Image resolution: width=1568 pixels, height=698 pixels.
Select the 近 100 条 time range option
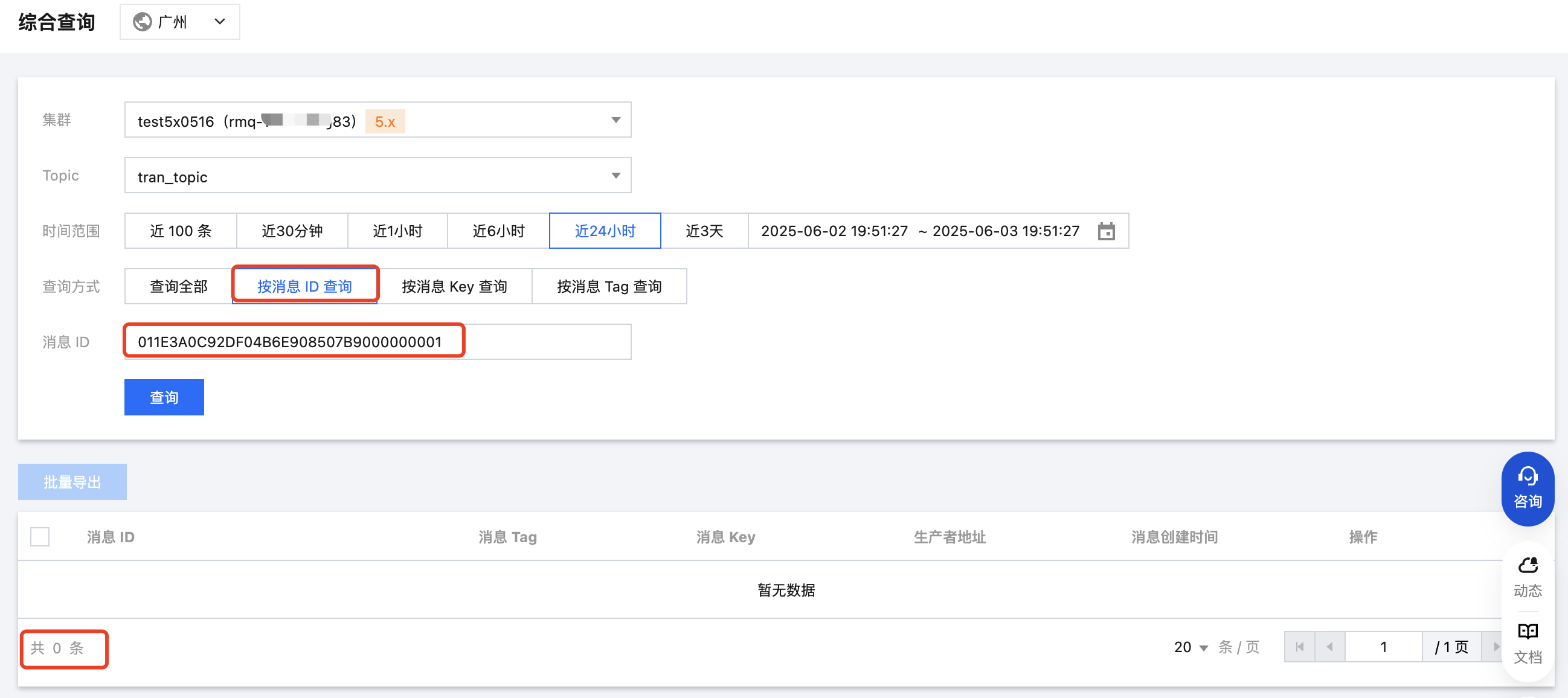point(180,231)
